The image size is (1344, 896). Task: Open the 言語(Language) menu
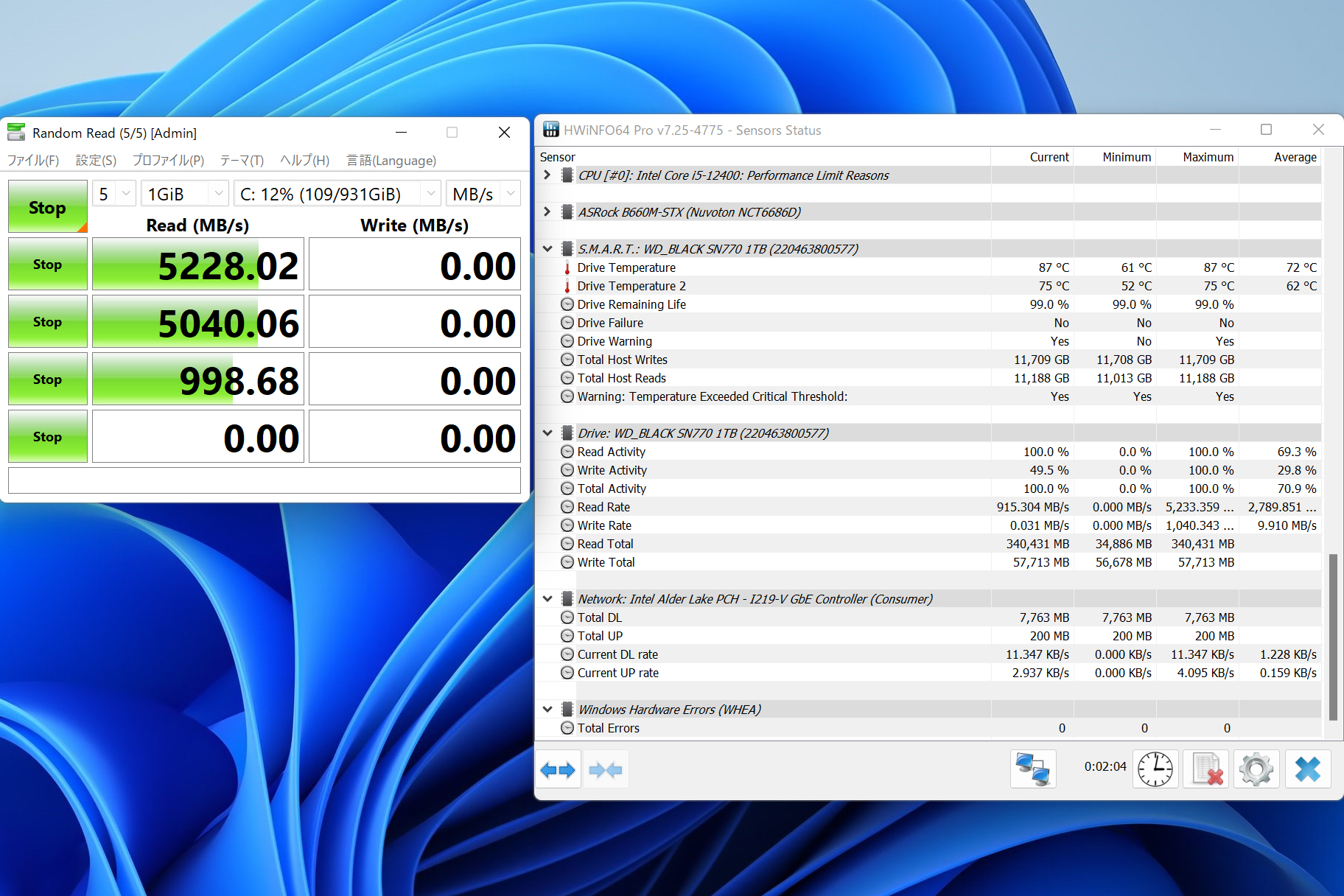[x=391, y=161]
